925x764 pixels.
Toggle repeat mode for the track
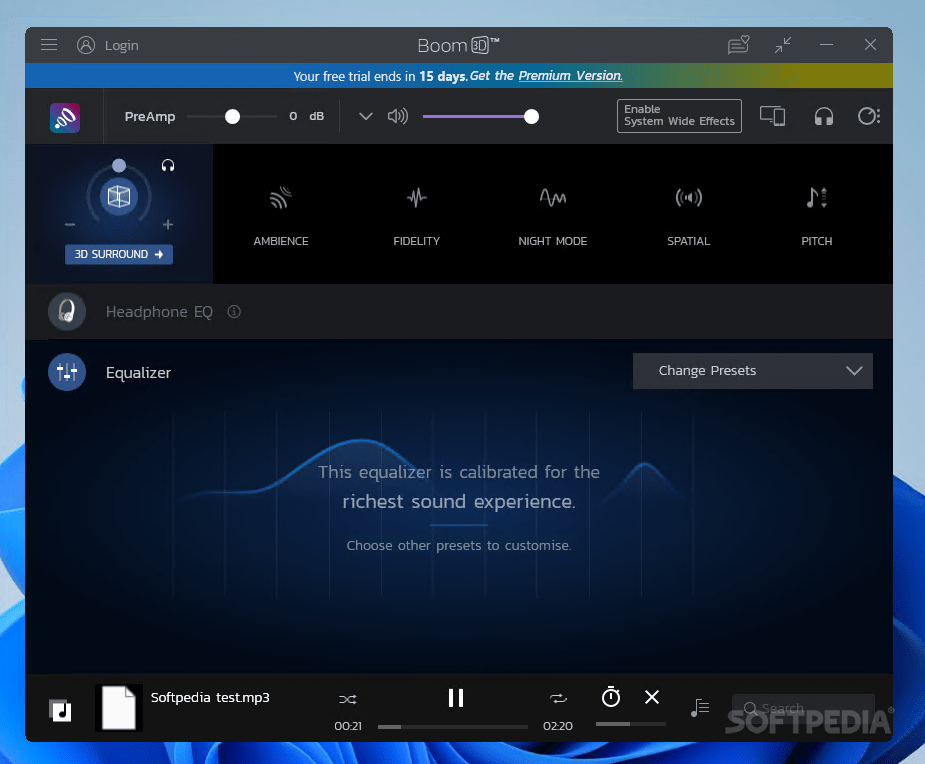(557, 698)
